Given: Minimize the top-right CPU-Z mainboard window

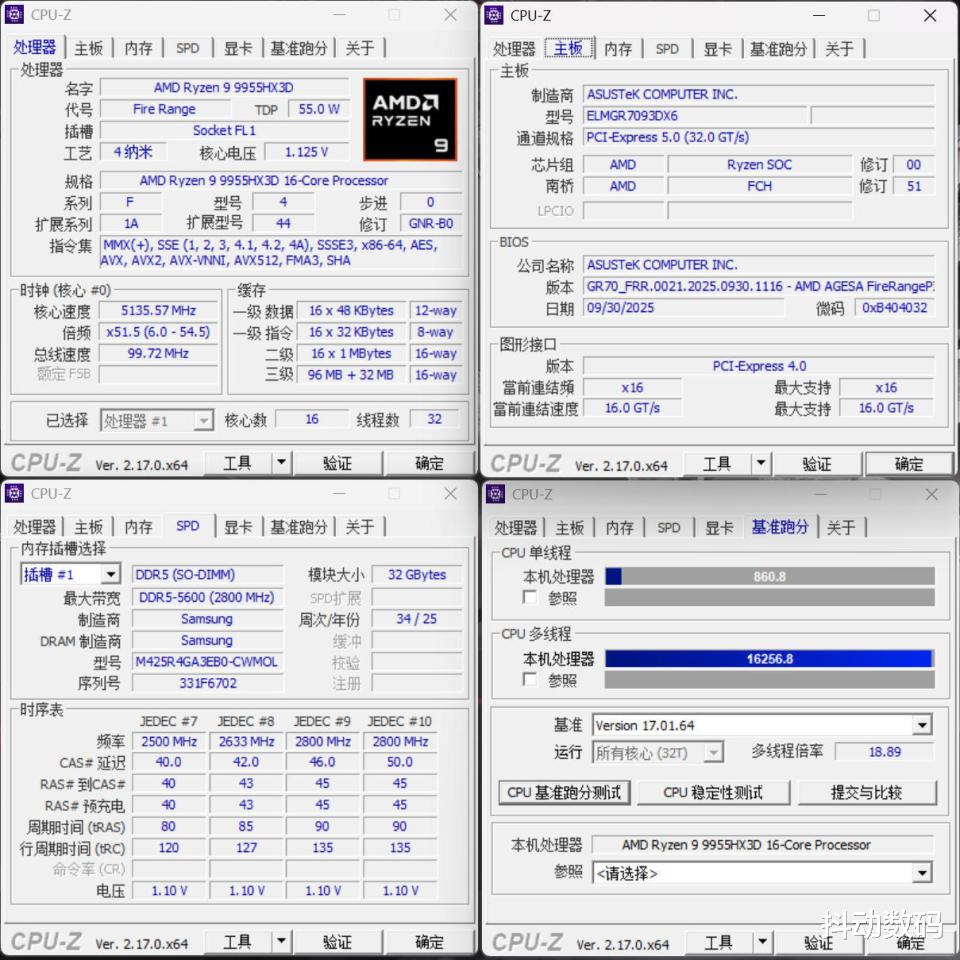Looking at the screenshot, I should 819,16.
